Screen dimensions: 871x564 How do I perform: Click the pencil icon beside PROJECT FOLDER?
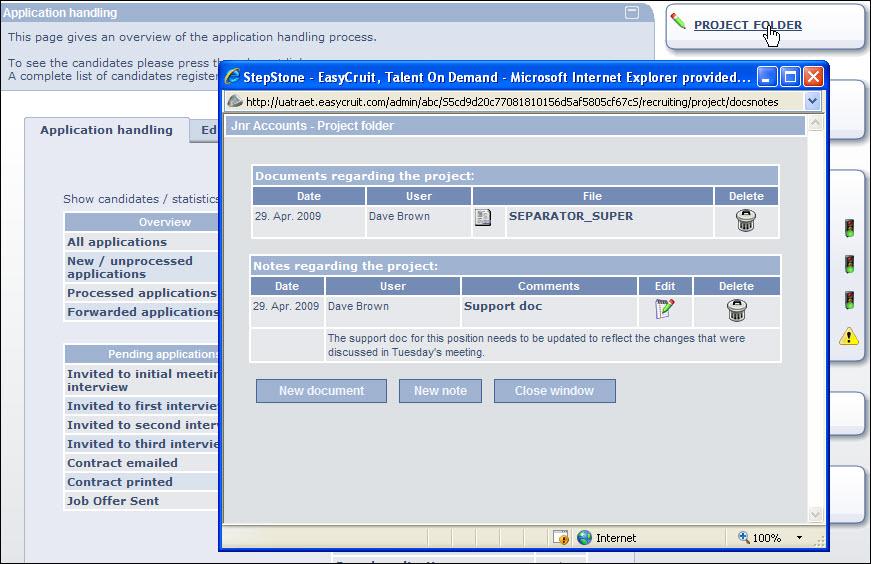[678, 21]
